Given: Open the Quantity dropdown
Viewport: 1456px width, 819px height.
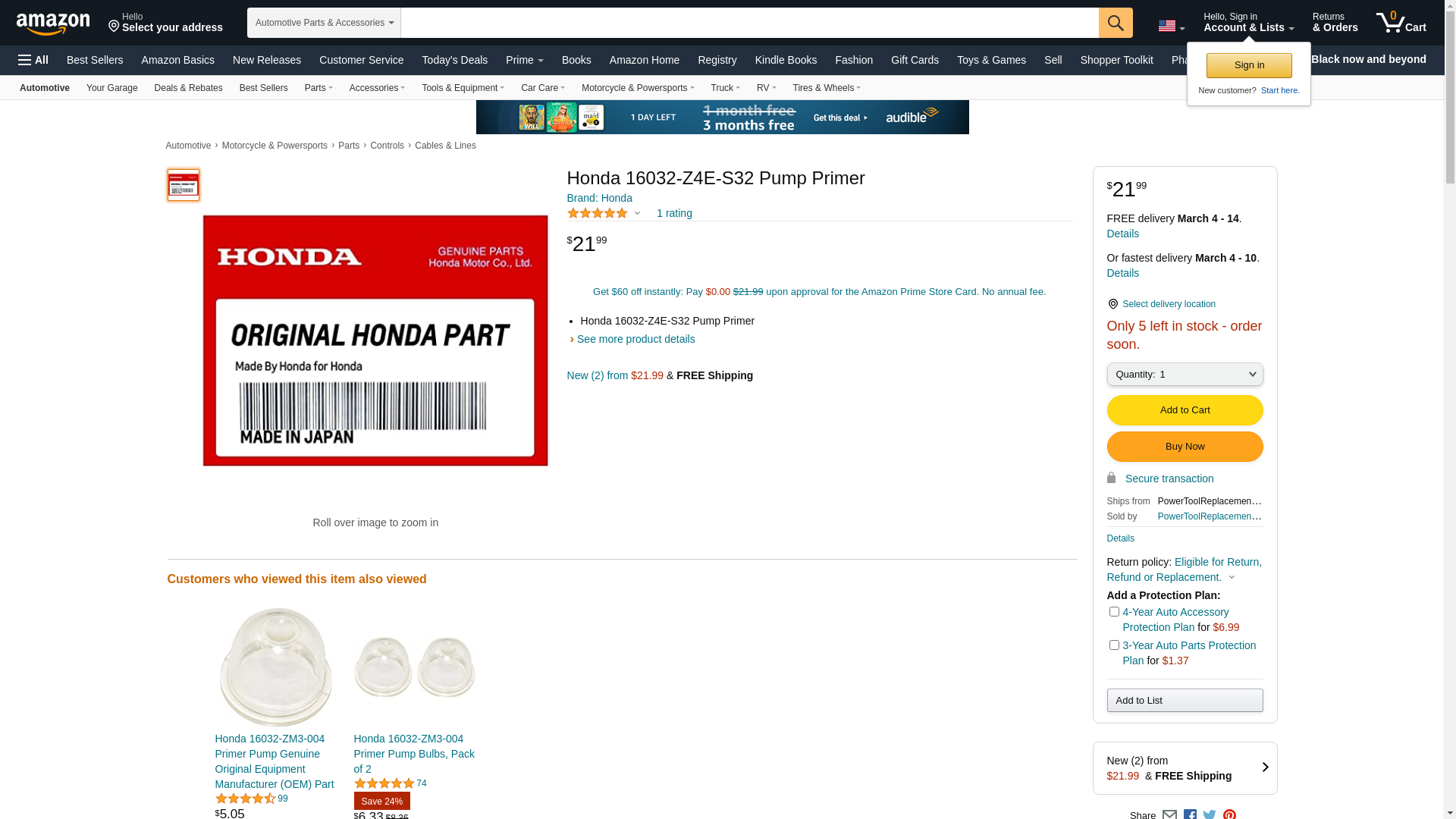Looking at the screenshot, I should tap(1185, 374).
